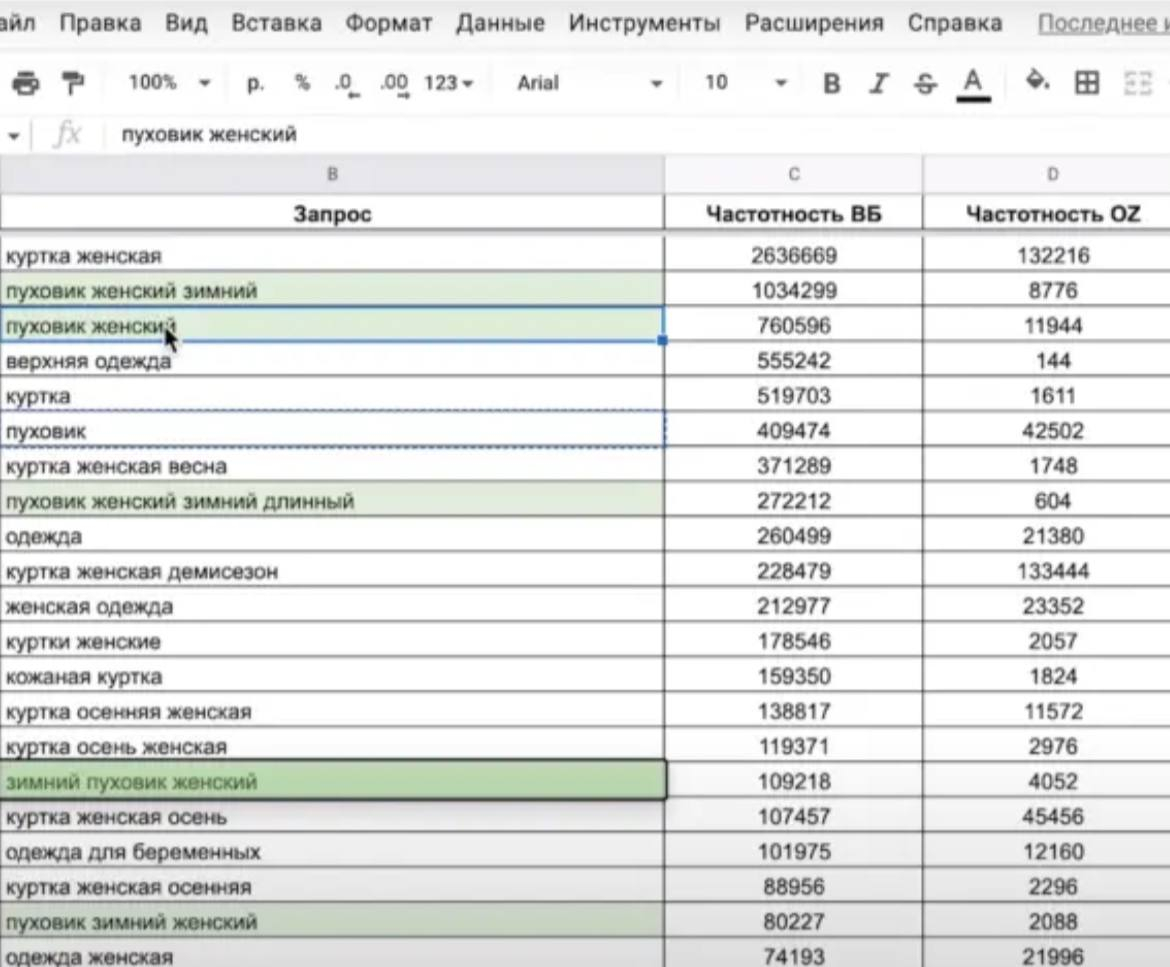Toggle bold formatting
Screen dimensions: 1170x967
tap(831, 83)
